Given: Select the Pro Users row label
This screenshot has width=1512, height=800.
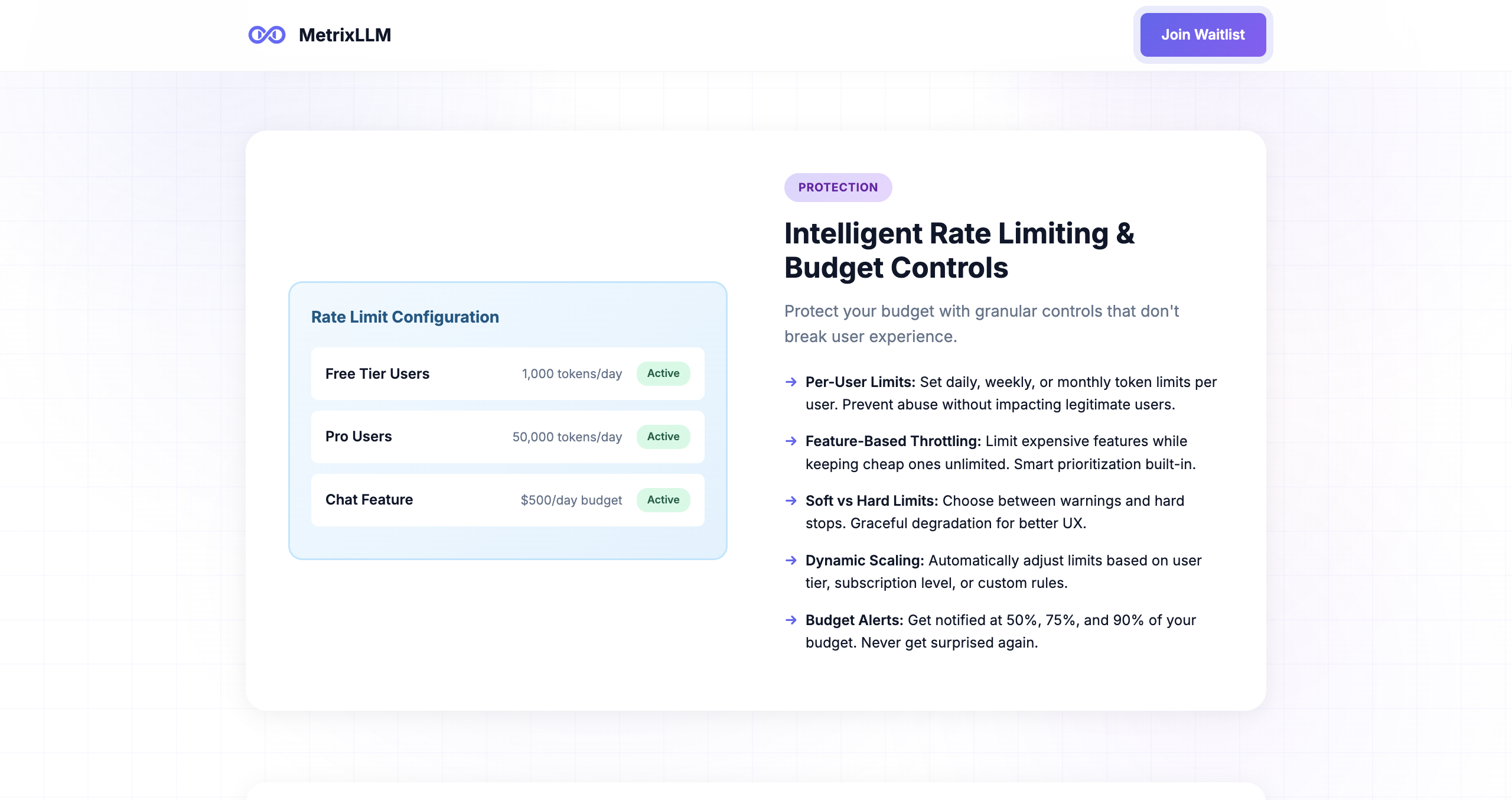Looking at the screenshot, I should point(359,437).
